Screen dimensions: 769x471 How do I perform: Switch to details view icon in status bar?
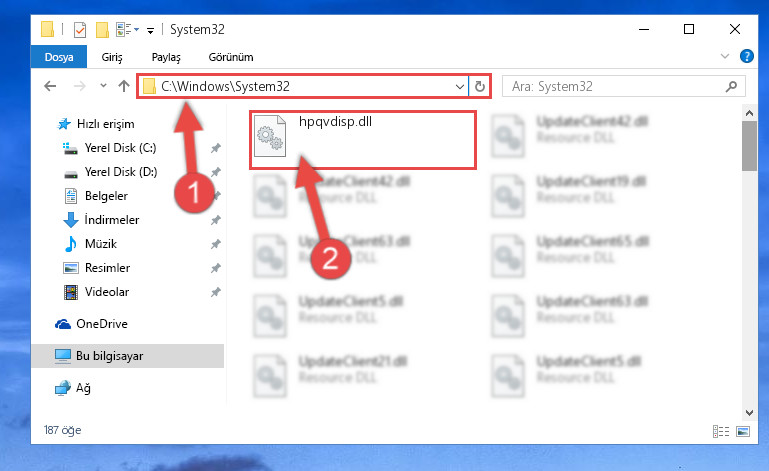tap(721, 431)
